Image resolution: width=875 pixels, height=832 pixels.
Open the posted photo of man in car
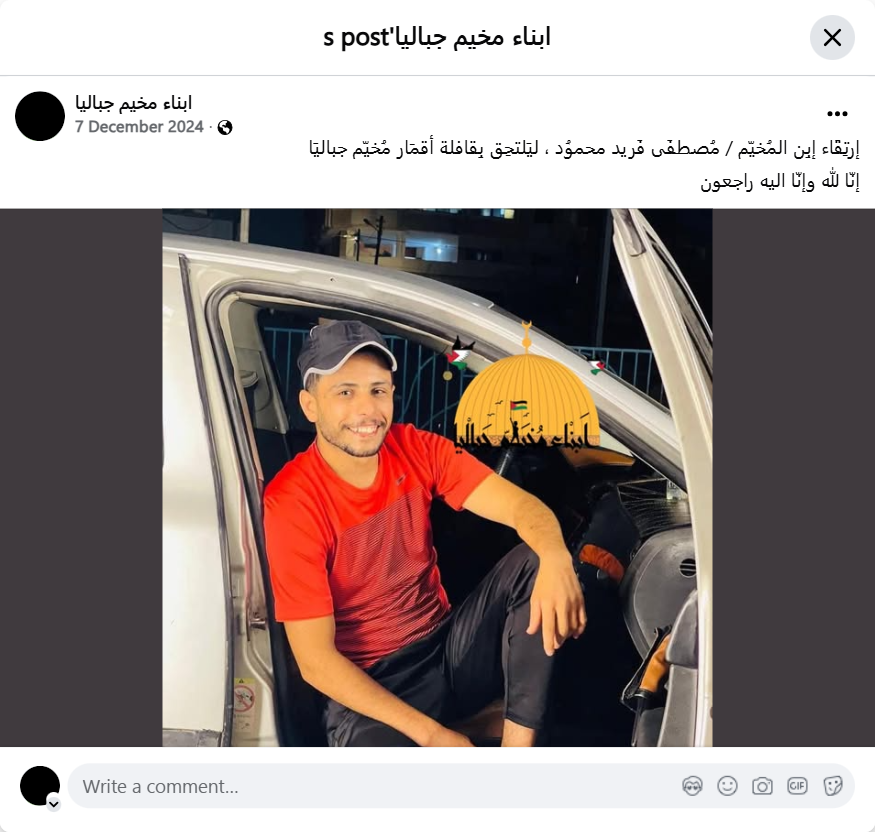(437, 478)
